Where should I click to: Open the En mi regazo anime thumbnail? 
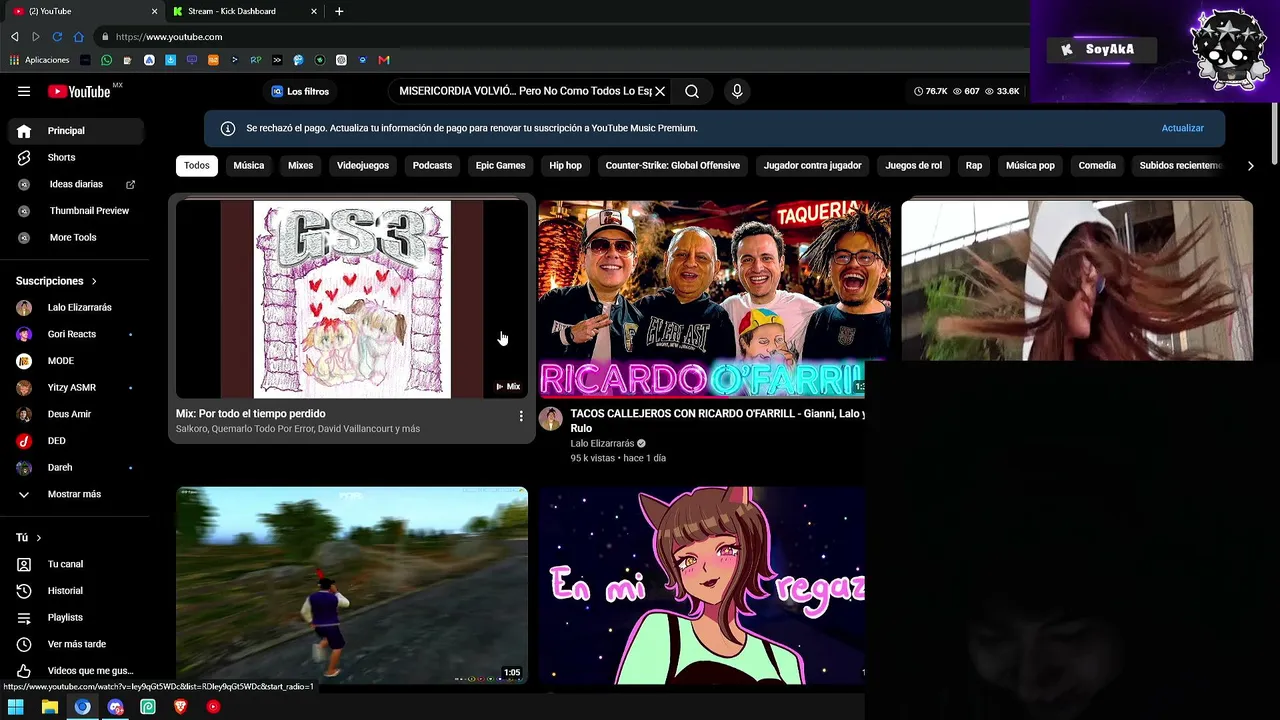click(x=701, y=585)
